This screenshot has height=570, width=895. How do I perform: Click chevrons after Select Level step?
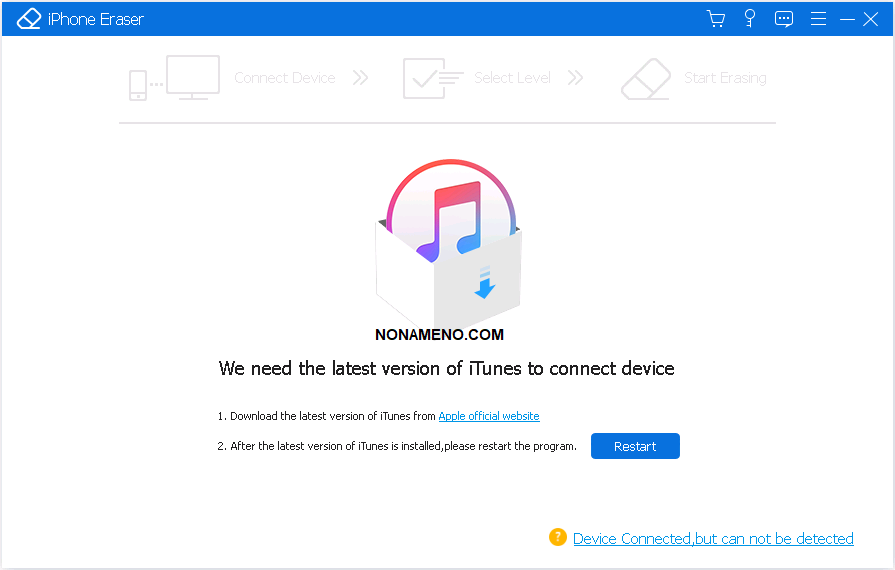pyautogui.click(x=575, y=78)
